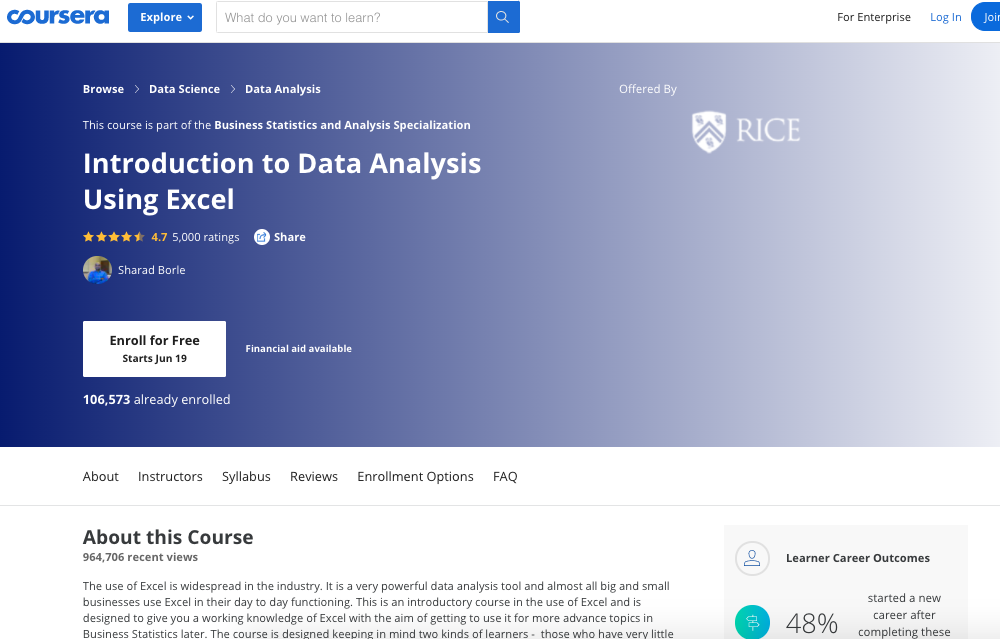Open the Financial aid available link
Screen dimensions: 1000x639
click(298, 348)
